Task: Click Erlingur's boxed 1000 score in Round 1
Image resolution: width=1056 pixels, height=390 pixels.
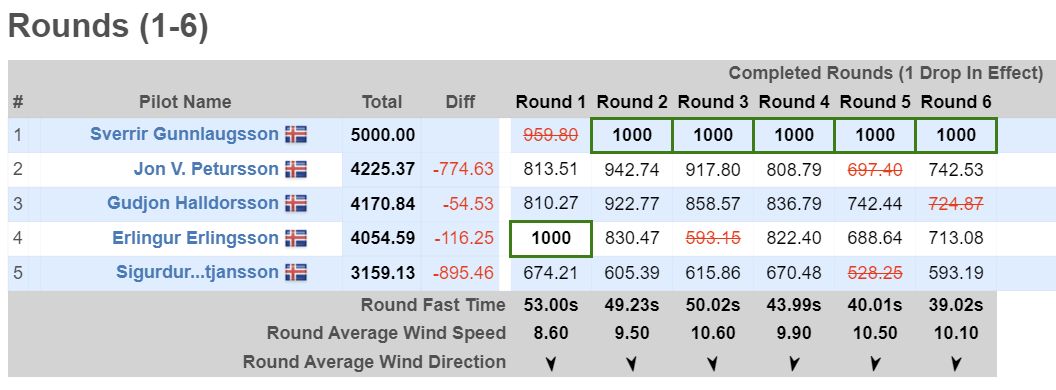Action: pyautogui.click(x=551, y=238)
